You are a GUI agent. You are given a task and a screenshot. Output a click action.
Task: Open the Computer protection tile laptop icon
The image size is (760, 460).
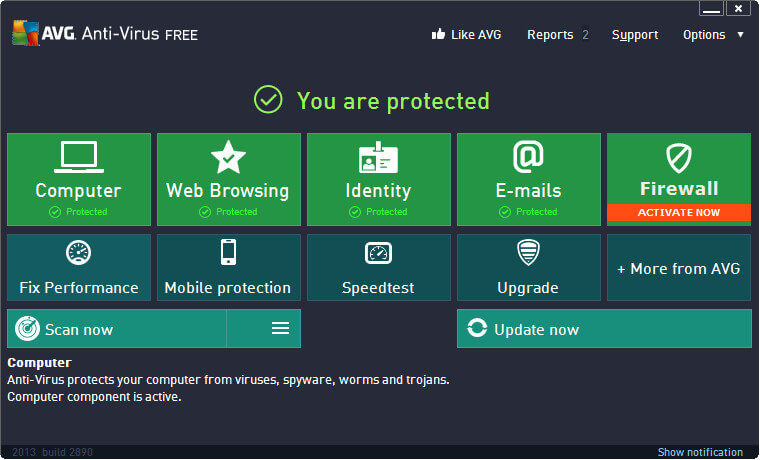pyautogui.click(x=79, y=157)
